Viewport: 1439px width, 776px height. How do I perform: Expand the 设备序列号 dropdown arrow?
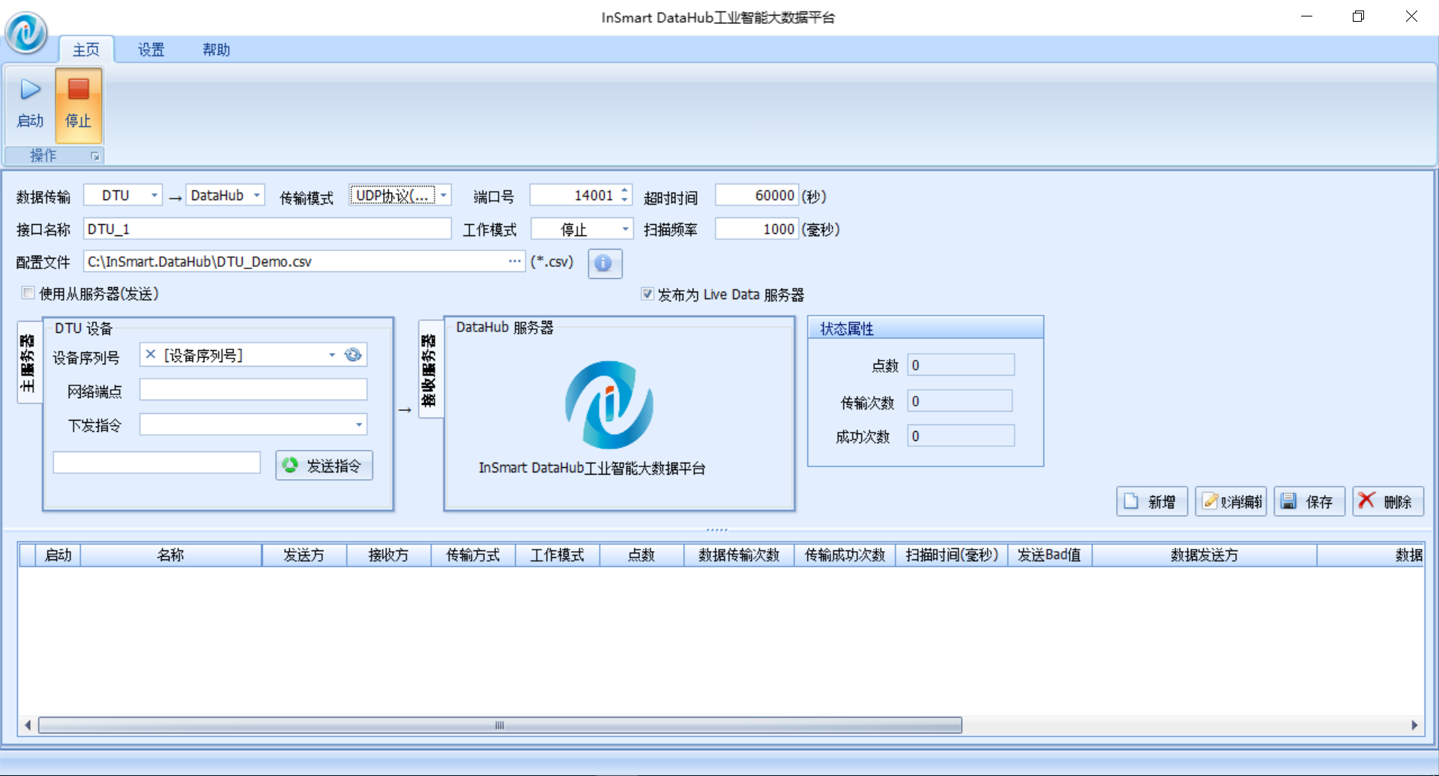332,355
